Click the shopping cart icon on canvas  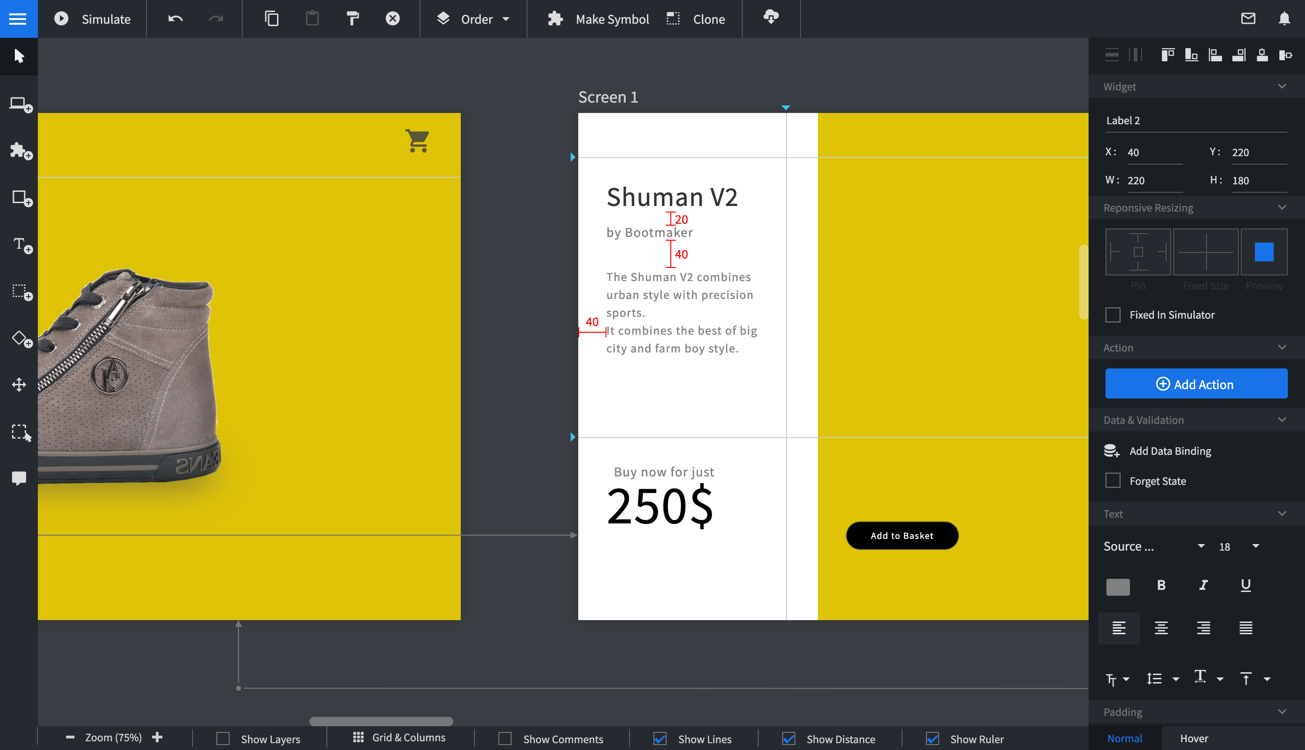coord(417,141)
